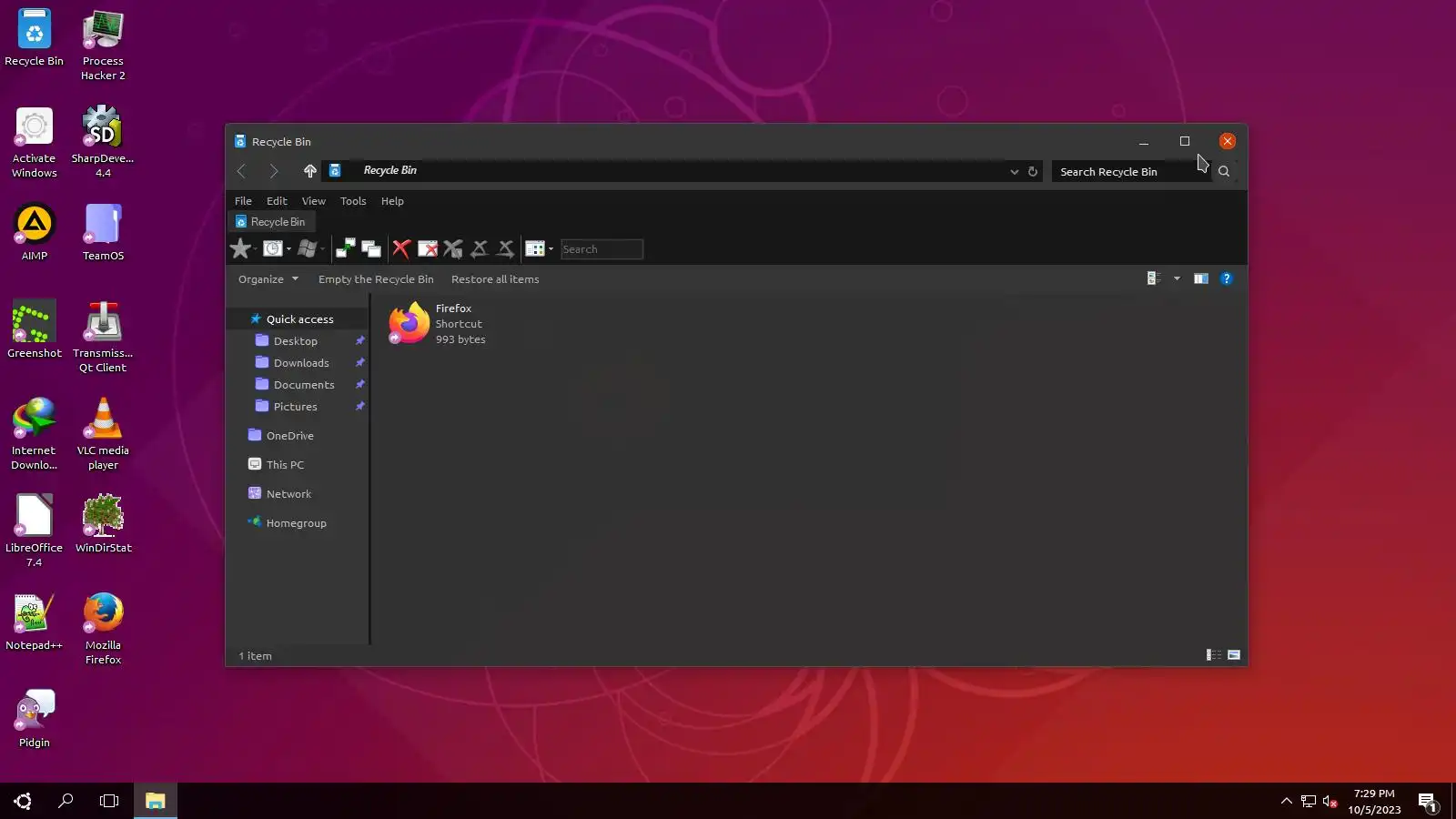The width and height of the screenshot is (1456, 819).
Task: Open the File menu
Action: click(x=243, y=201)
